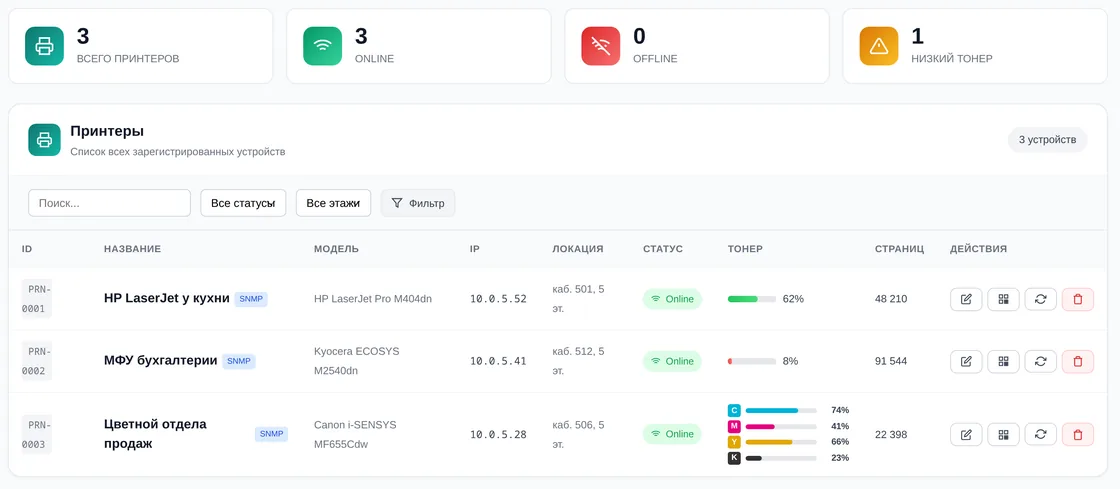Click the Online status of МФУ бухгалтерии
This screenshot has height=489, width=1120.
click(672, 361)
